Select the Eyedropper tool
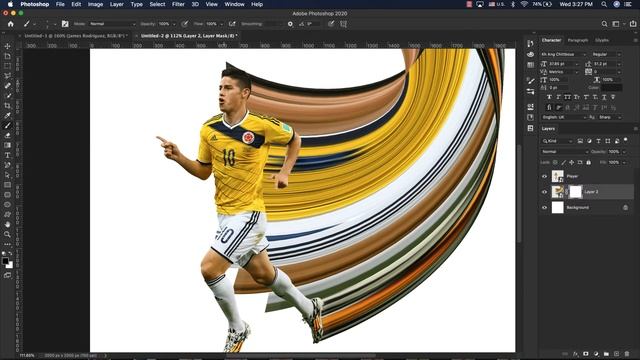 [x=7, y=116]
